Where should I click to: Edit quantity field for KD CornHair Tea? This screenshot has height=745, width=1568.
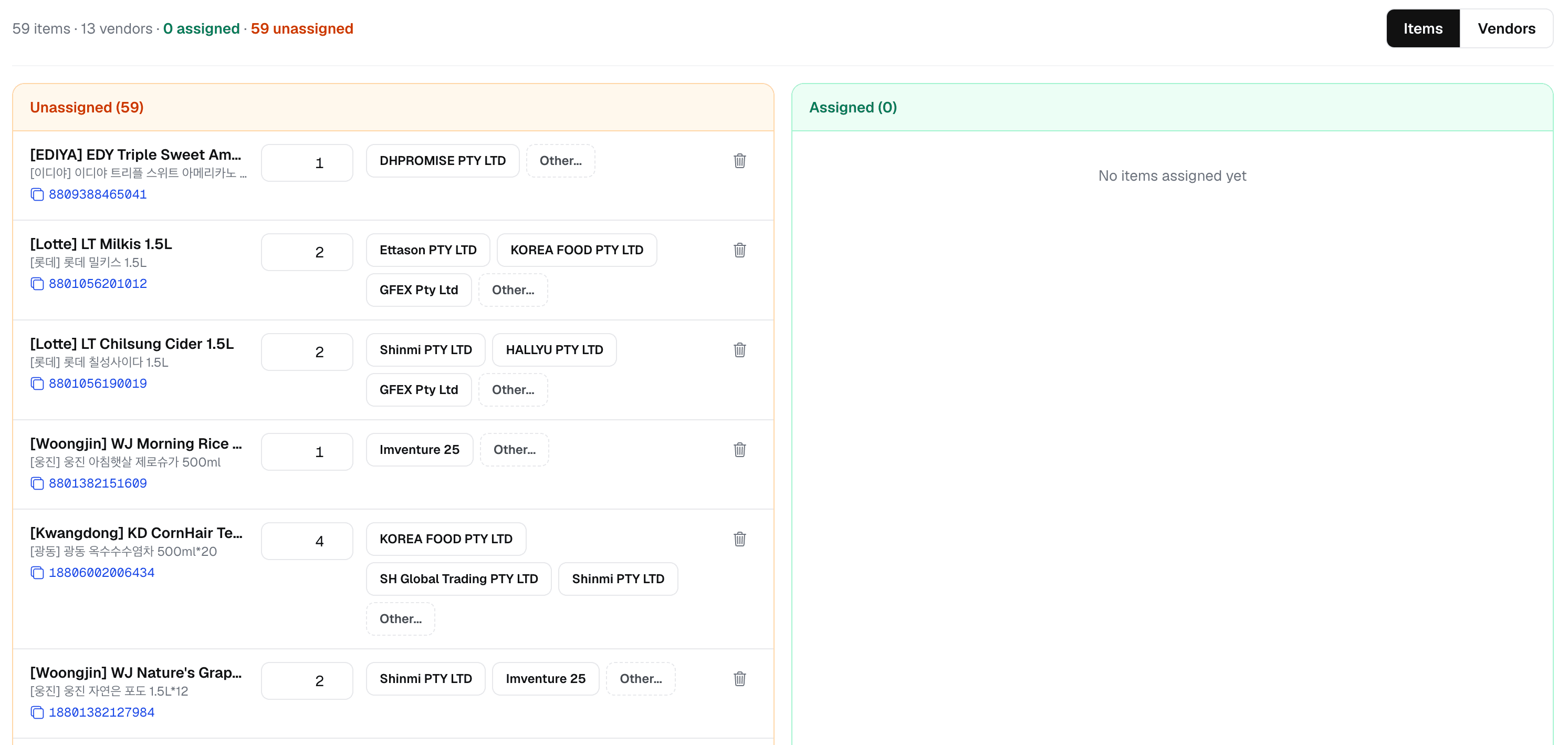(307, 542)
